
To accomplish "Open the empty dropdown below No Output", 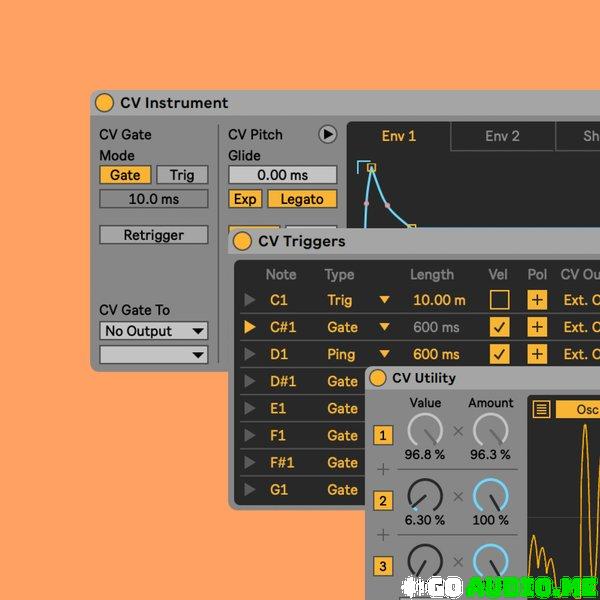I will (154, 355).
